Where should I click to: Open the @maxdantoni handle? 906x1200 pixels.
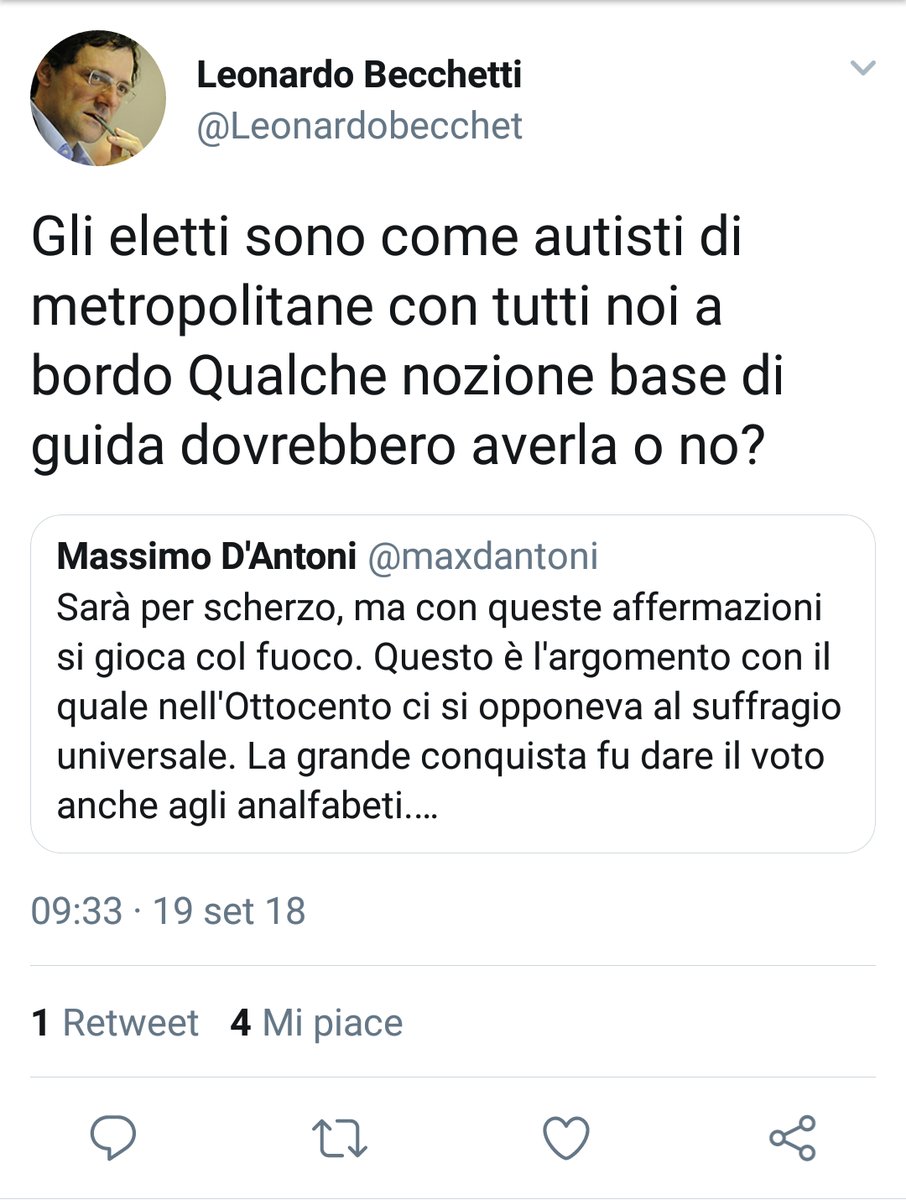pyautogui.click(x=484, y=556)
